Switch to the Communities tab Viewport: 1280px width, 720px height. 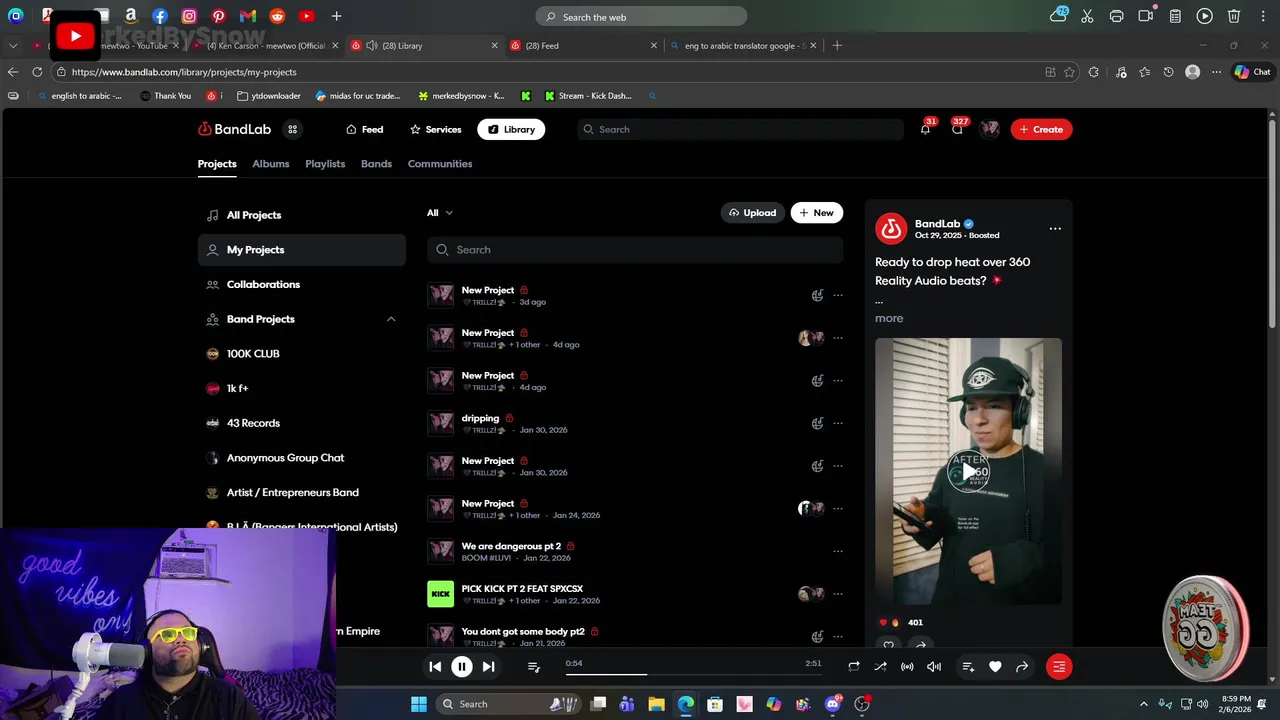point(440,164)
